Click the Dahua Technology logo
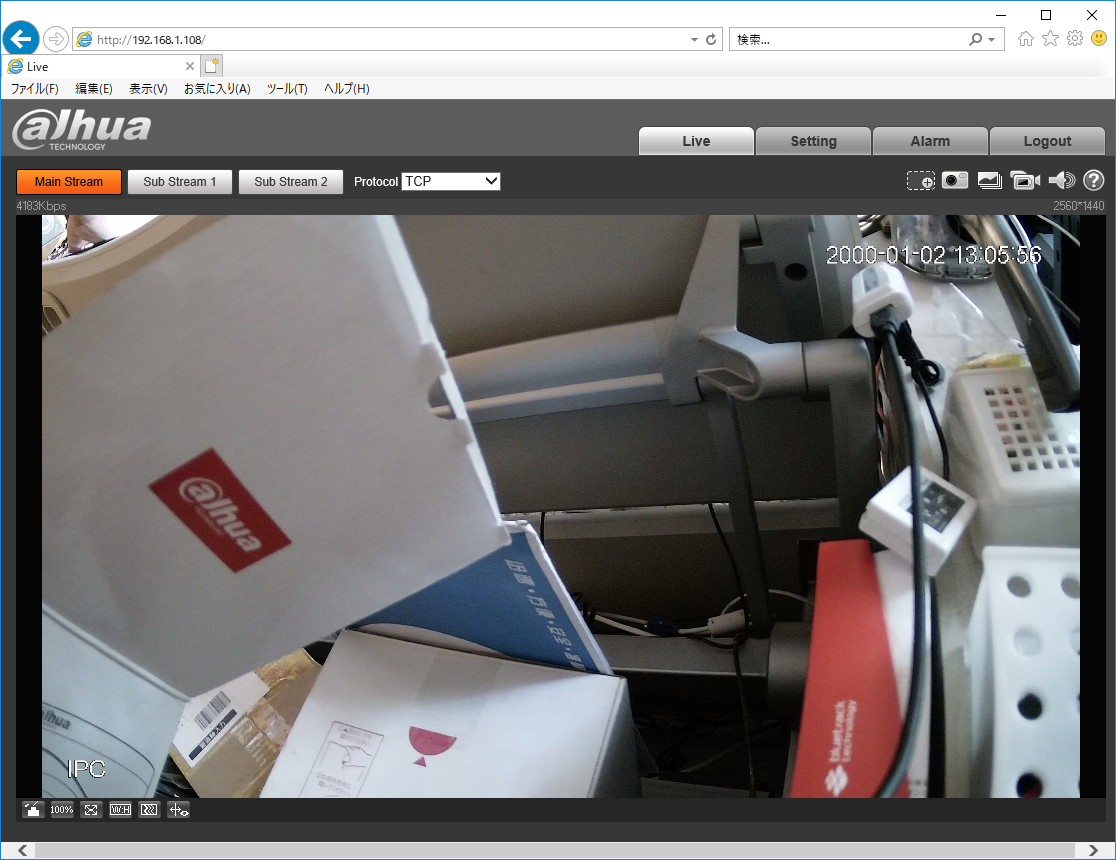Image resolution: width=1116 pixels, height=860 pixels. coord(82,130)
